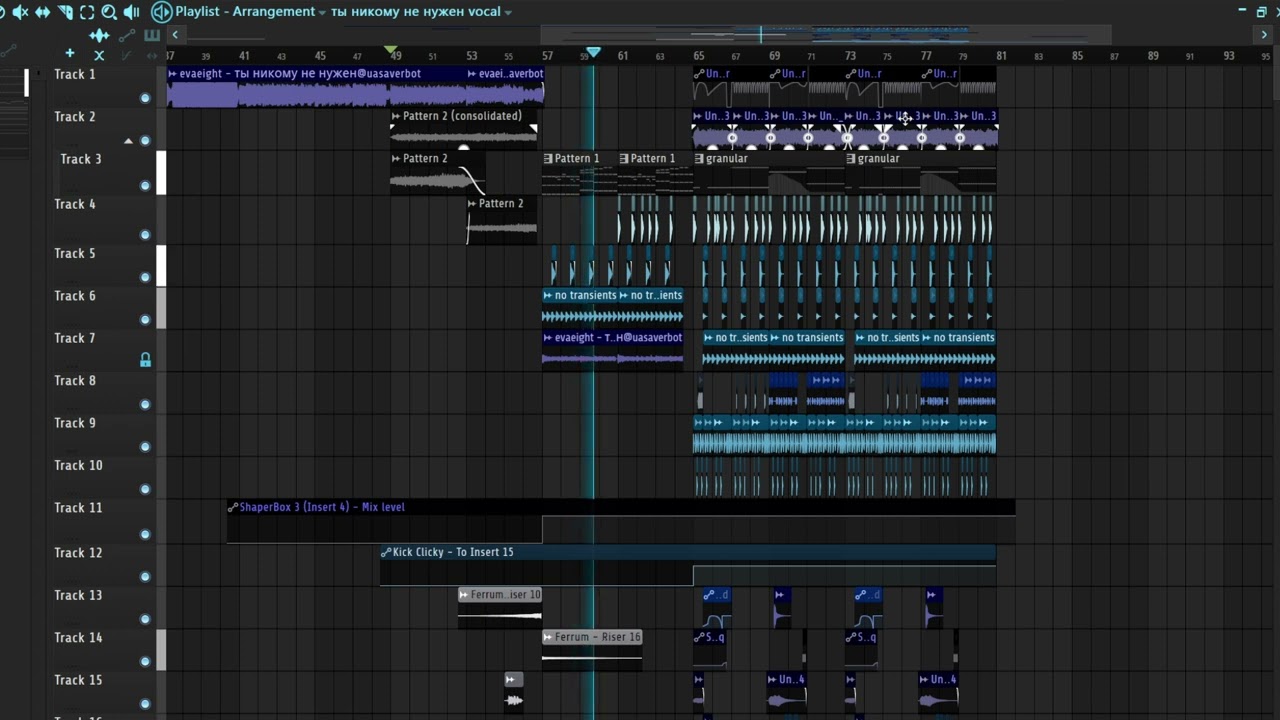1280x720 pixels.
Task: Choose the Zoom magnifier tool
Action: pyautogui.click(x=108, y=12)
